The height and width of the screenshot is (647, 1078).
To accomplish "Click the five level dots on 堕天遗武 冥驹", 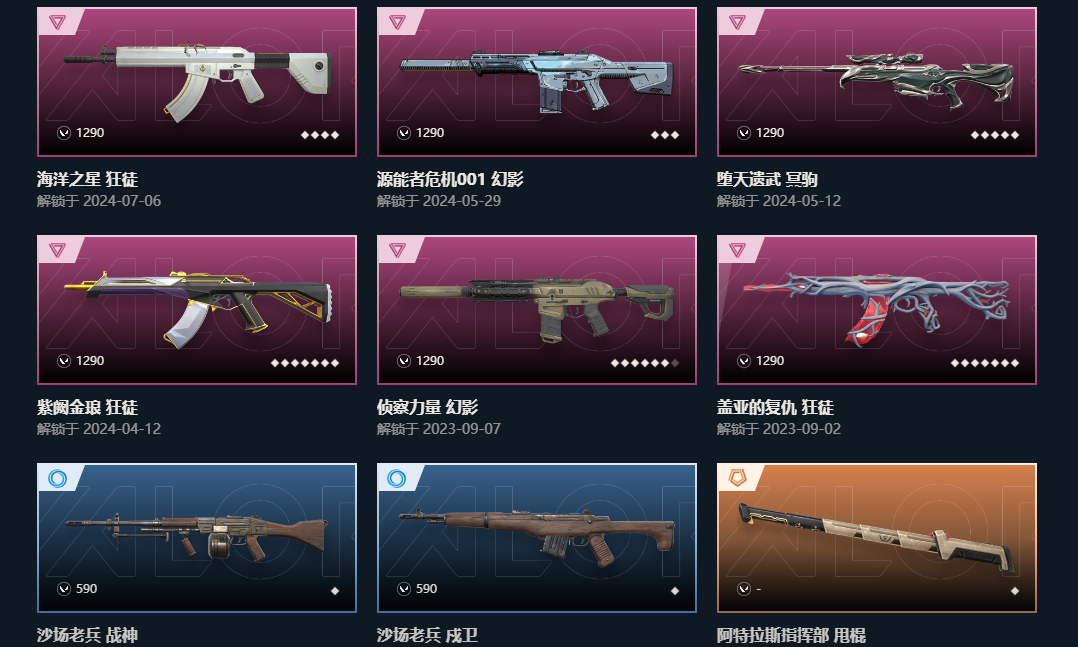I will [x=994, y=135].
